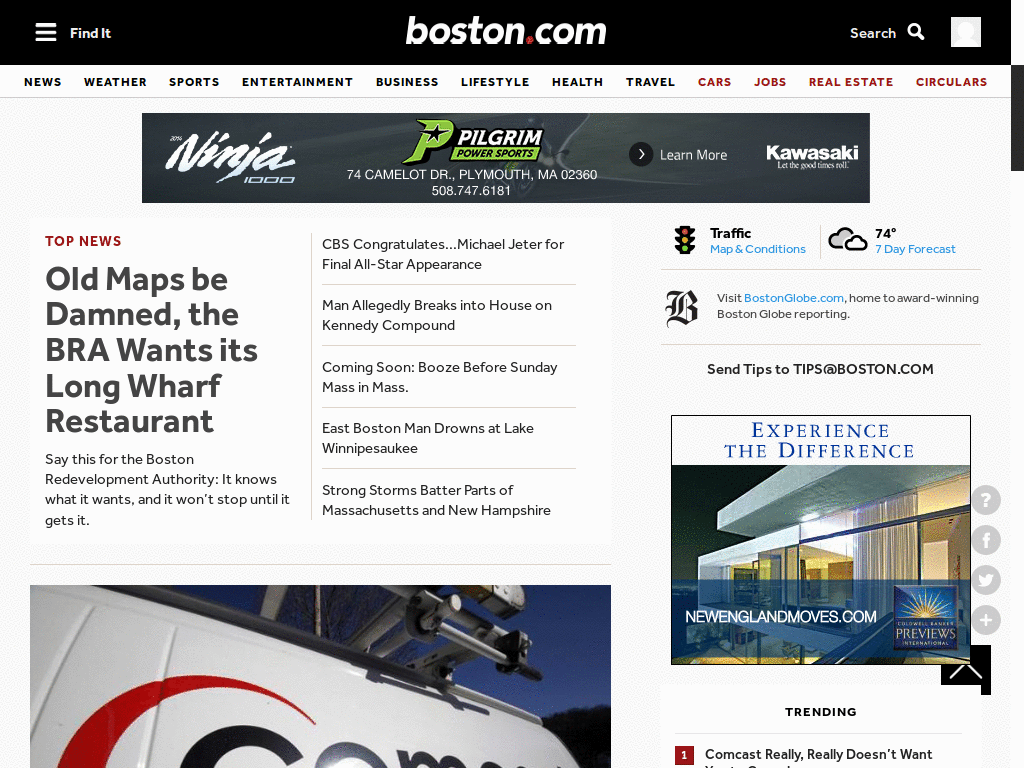The height and width of the screenshot is (768, 1024).
Task: Click the Learn More arrow in Kawasaki ad
Action: click(641, 155)
